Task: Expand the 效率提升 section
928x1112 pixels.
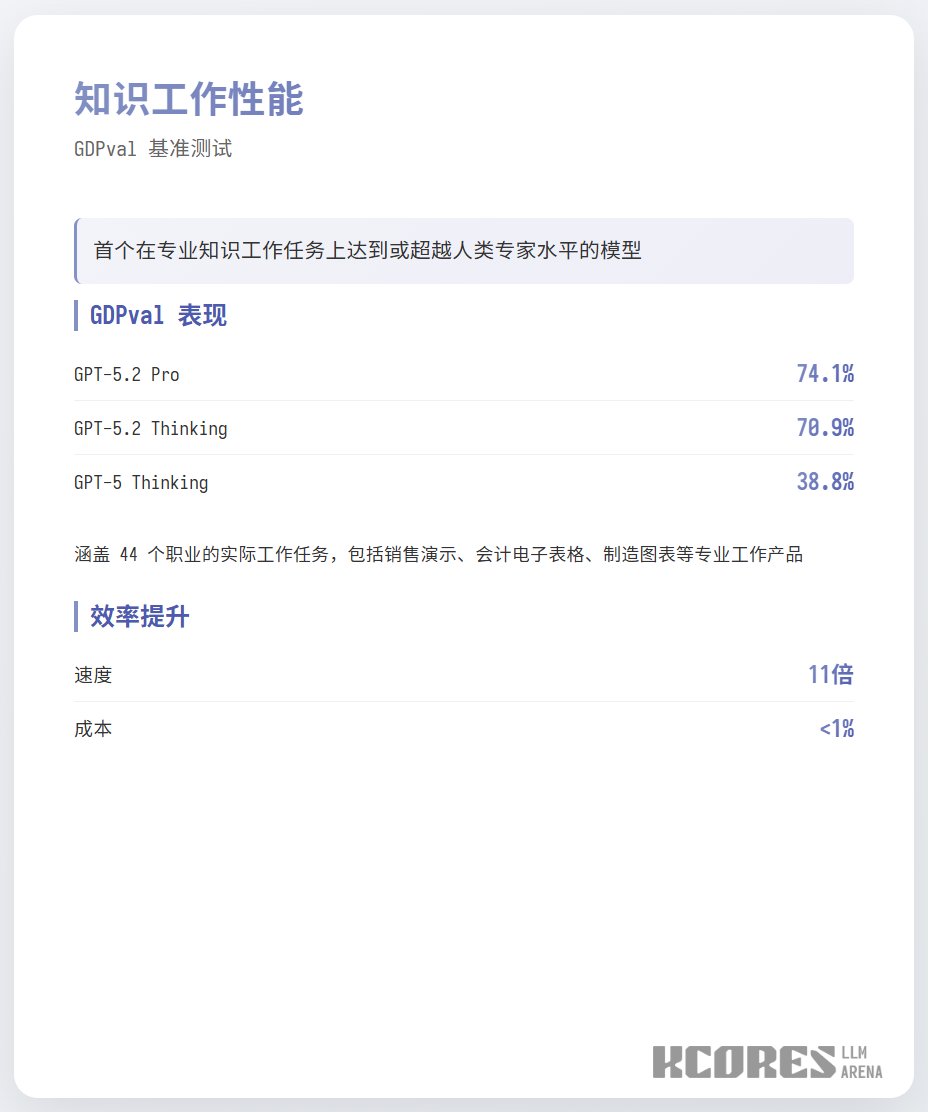Action: (x=137, y=617)
